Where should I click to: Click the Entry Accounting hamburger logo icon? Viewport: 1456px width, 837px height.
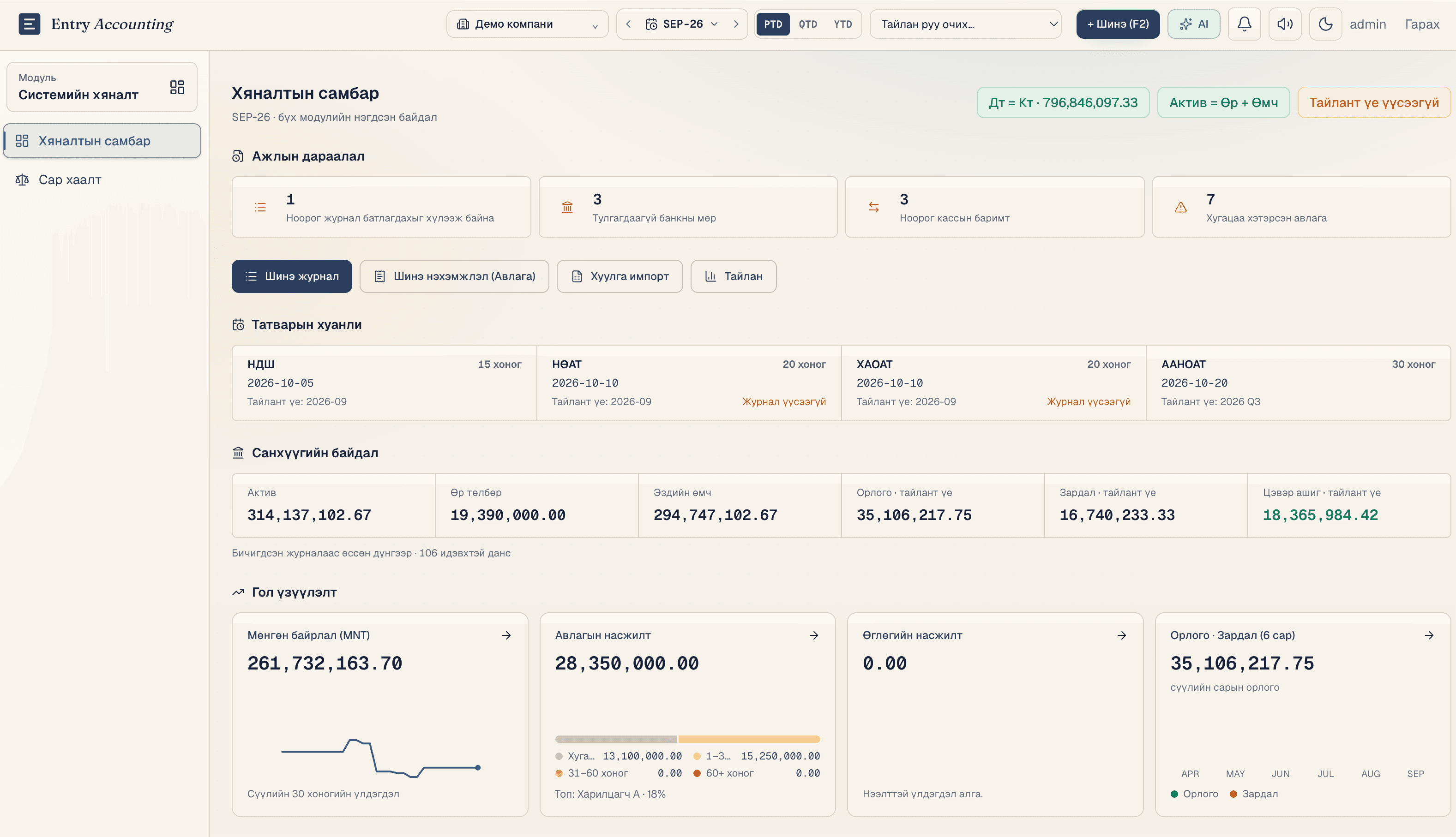[x=30, y=24]
